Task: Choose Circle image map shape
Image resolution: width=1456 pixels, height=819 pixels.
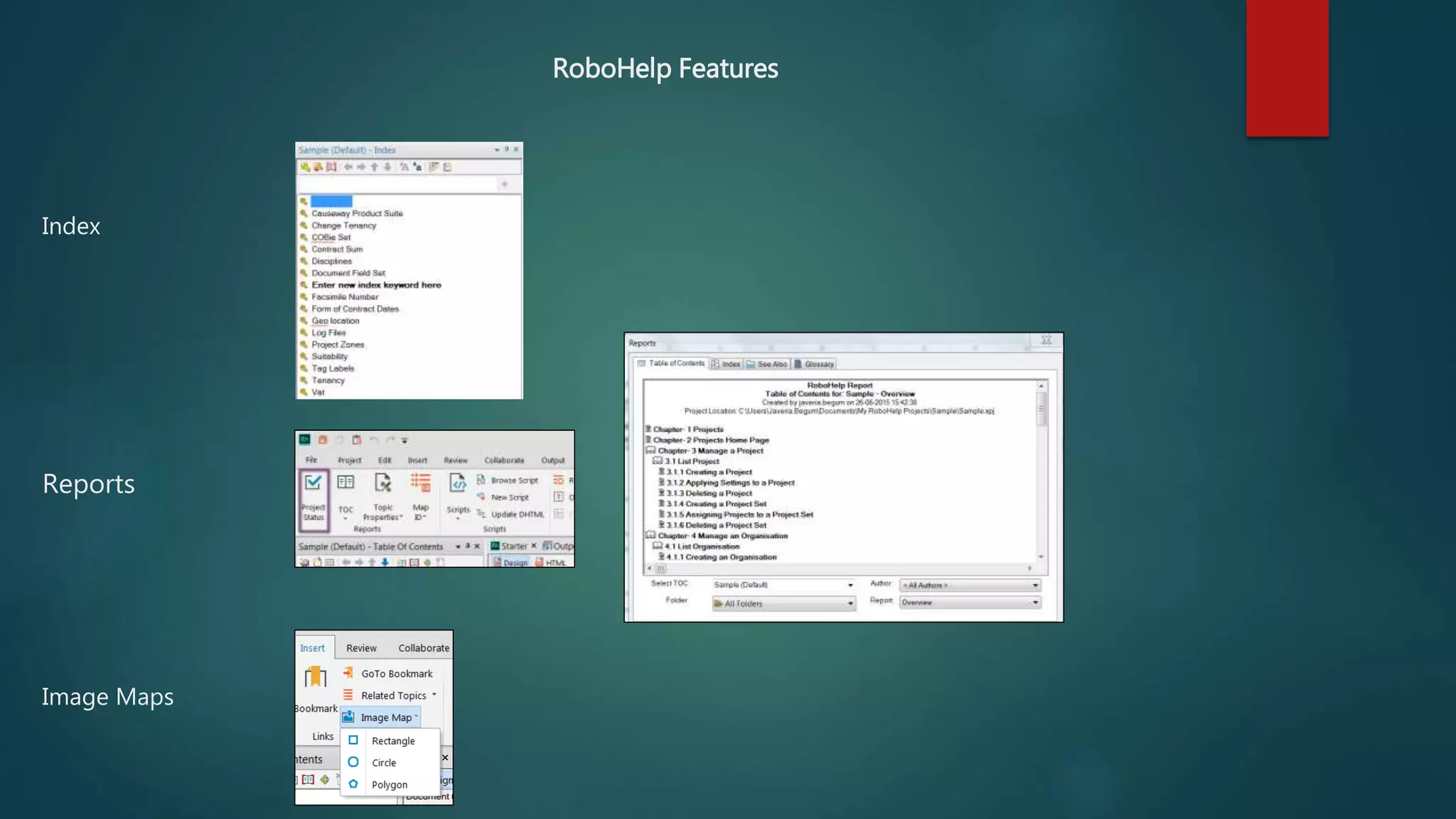Action: (x=390, y=763)
